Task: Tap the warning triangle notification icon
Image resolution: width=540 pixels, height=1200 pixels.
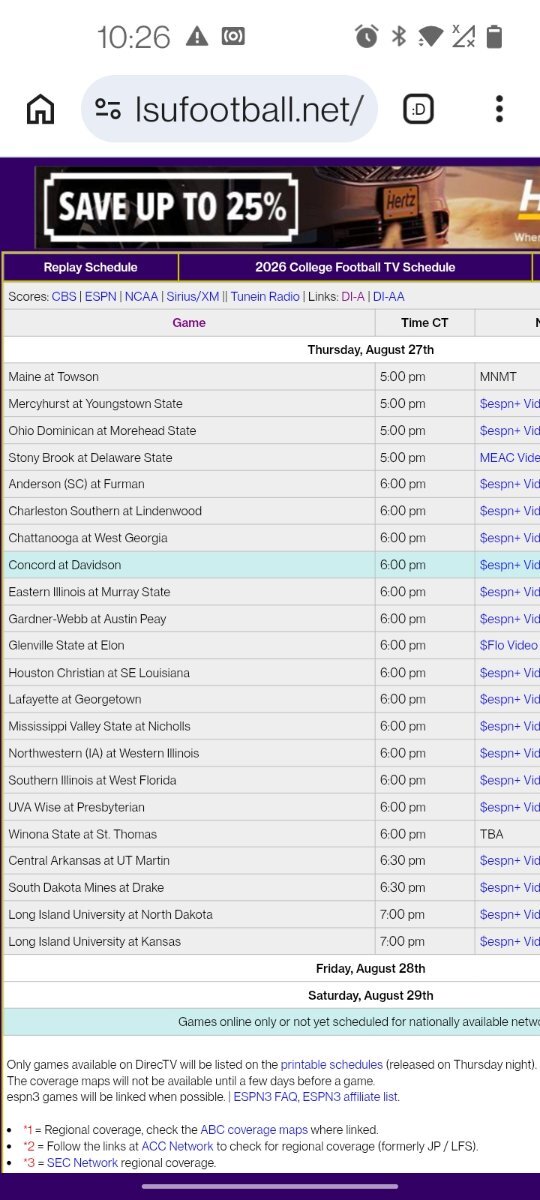Action: 197,37
